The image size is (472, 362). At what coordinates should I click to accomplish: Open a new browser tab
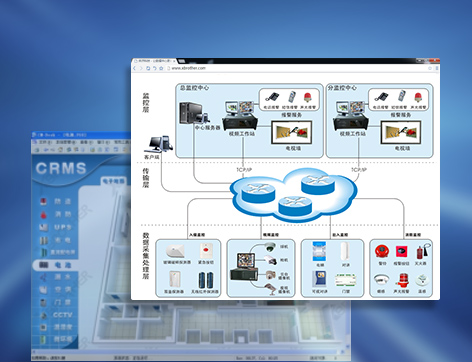[181, 61]
